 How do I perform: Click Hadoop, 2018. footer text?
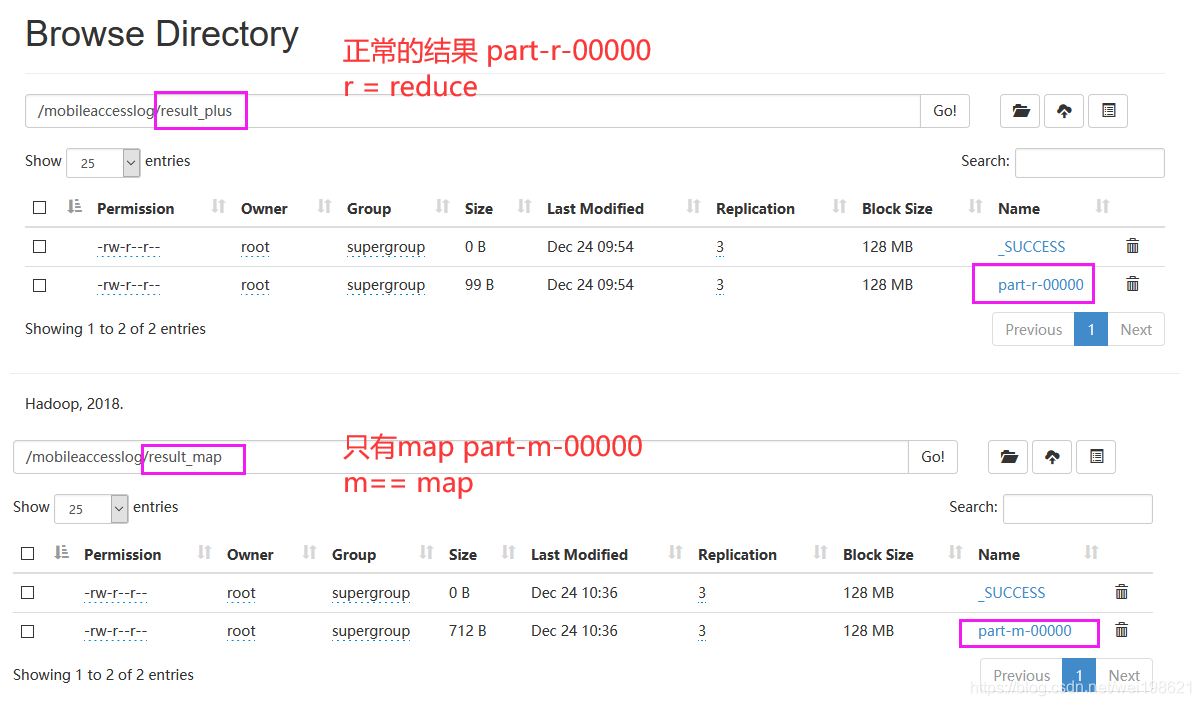coord(74,404)
